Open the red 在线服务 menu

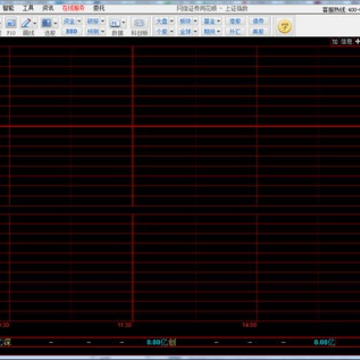(73, 8)
